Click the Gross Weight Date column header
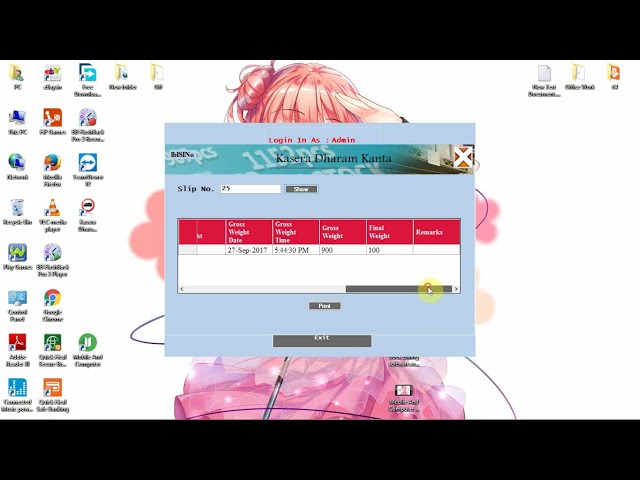The width and height of the screenshot is (640, 480). 249,232
